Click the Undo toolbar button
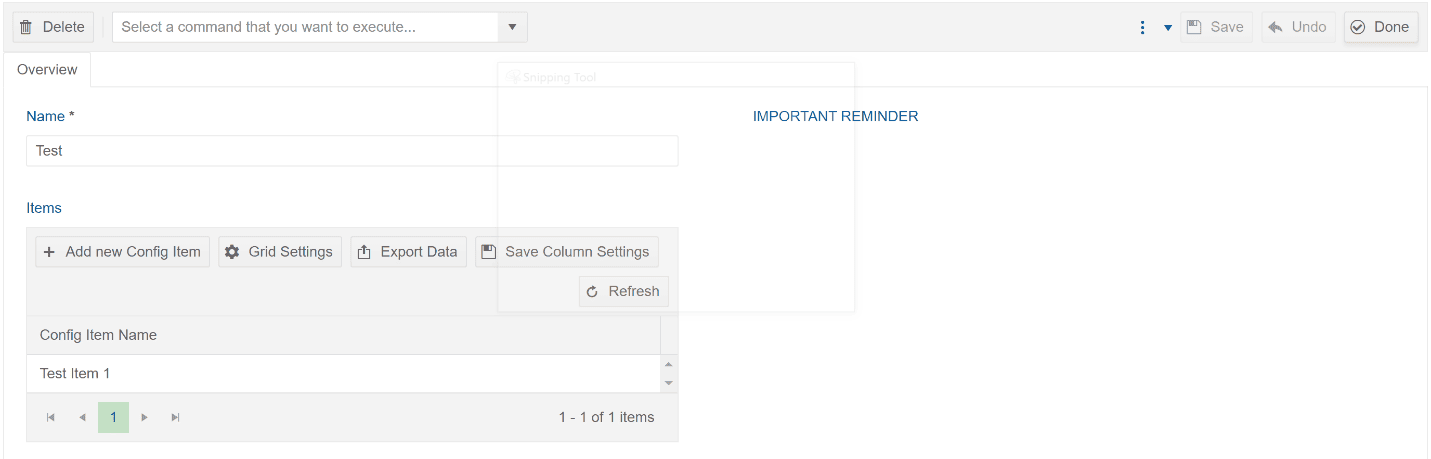This screenshot has height=459, width=1431. (1298, 27)
